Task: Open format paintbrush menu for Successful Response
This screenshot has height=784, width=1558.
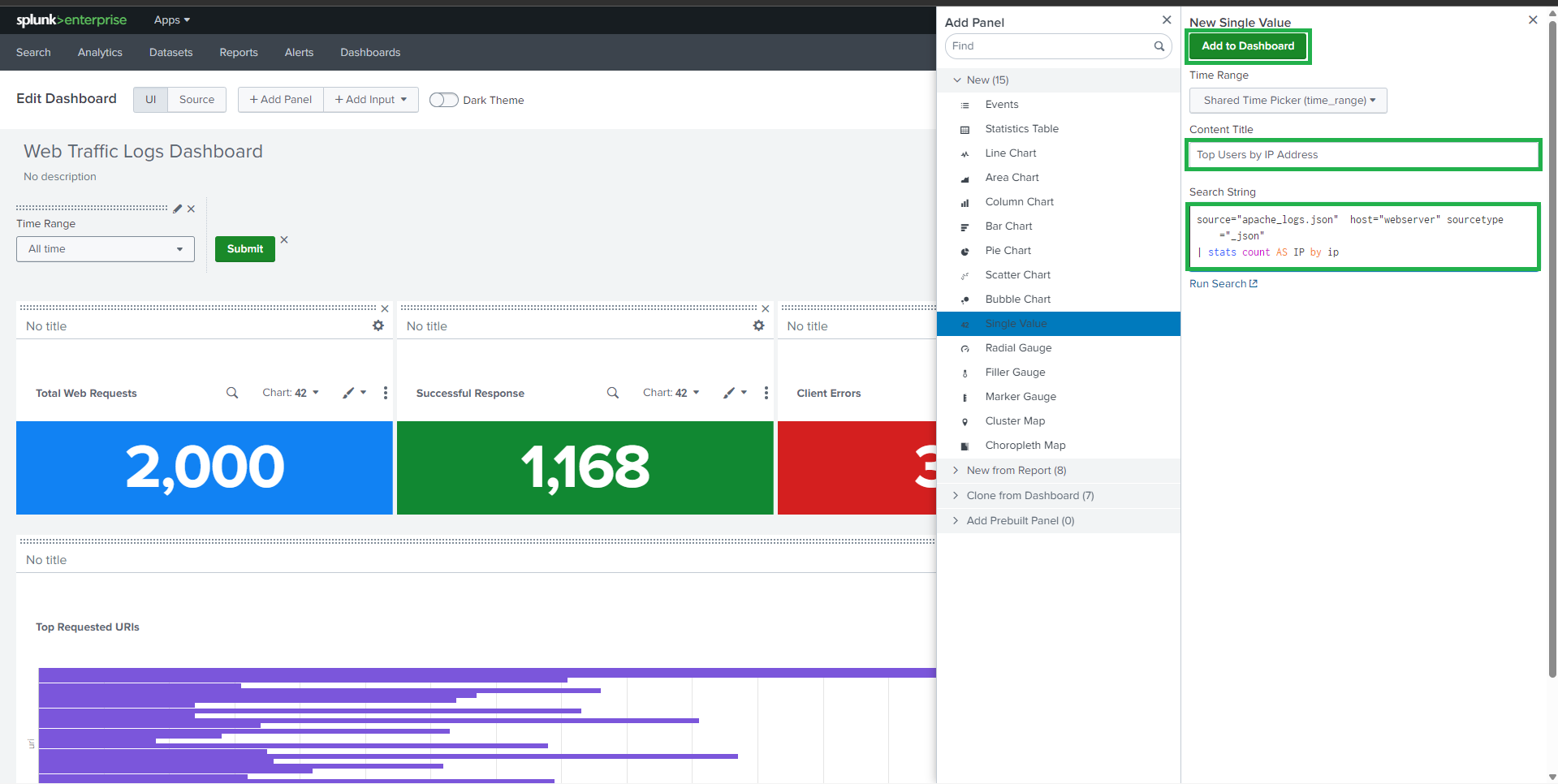Action: pyautogui.click(x=735, y=393)
